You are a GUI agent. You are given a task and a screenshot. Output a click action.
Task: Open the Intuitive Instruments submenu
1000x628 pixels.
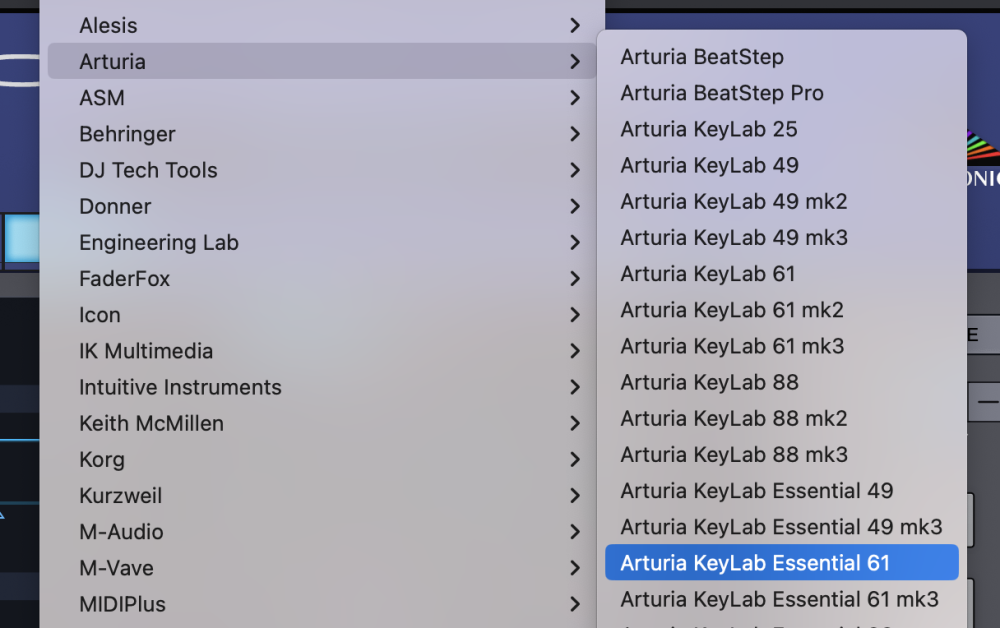pyautogui.click(x=180, y=387)
